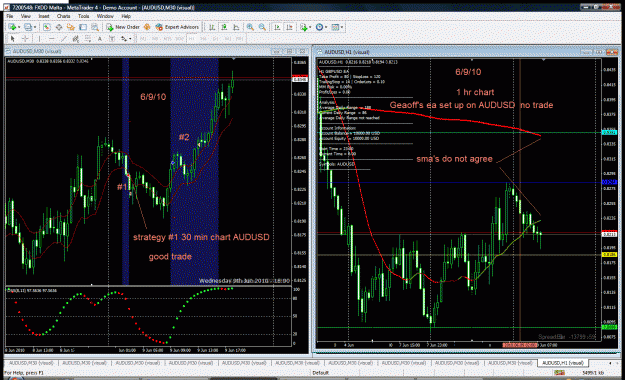Toggle the Expert Advisors button
This screenshot has width=625, height=380.
coord(177,27)
